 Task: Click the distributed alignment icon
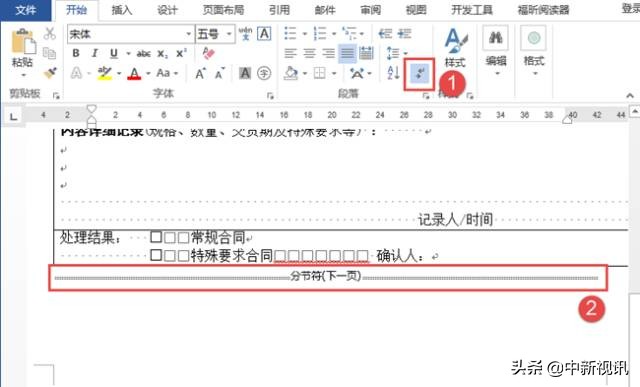(366, 53)
